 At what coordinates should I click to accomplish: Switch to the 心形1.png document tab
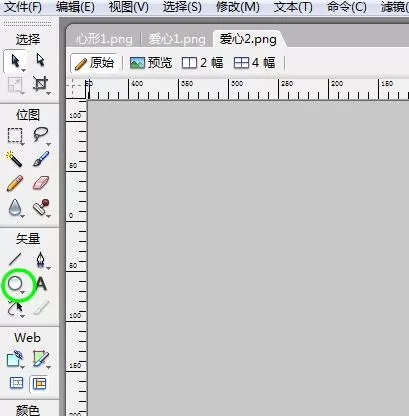pyautogui.click(x=104, y=39)
